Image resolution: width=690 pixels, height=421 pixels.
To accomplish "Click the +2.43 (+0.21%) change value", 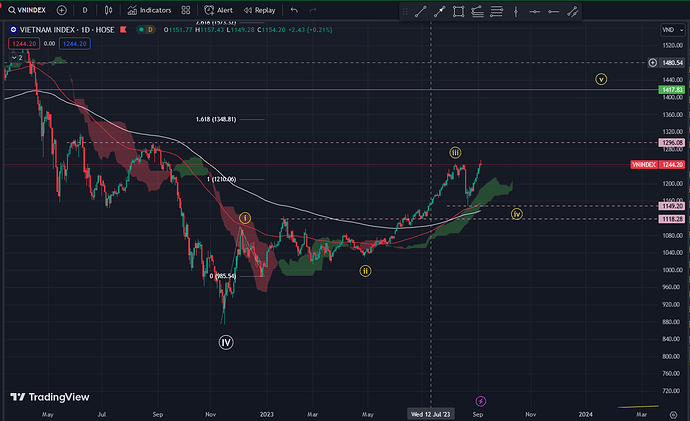I will 310,29.
